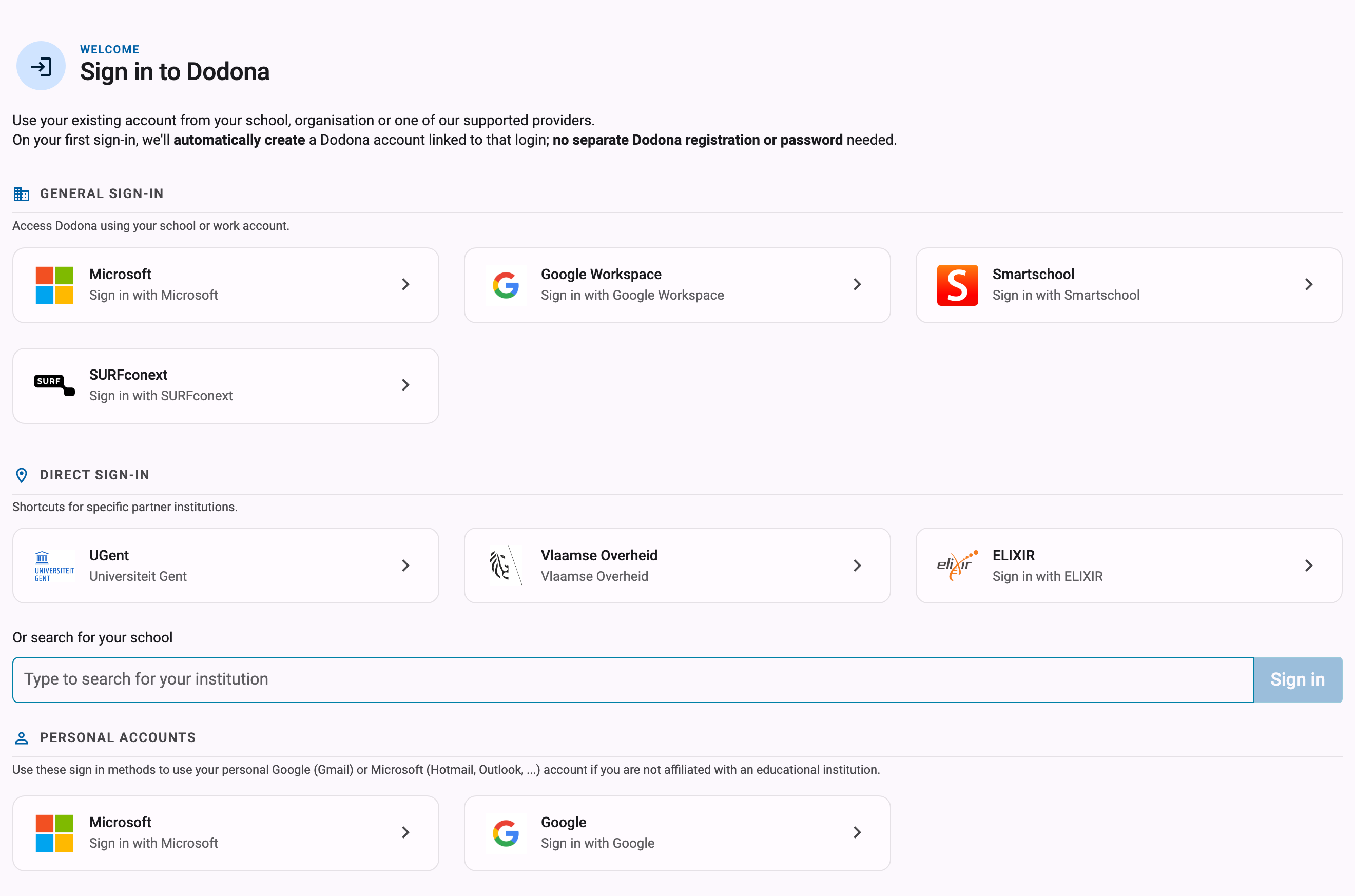Open the chevron on the personal Google card
This screenshot has height=896, width=1355.
click(x=857, y=832)
